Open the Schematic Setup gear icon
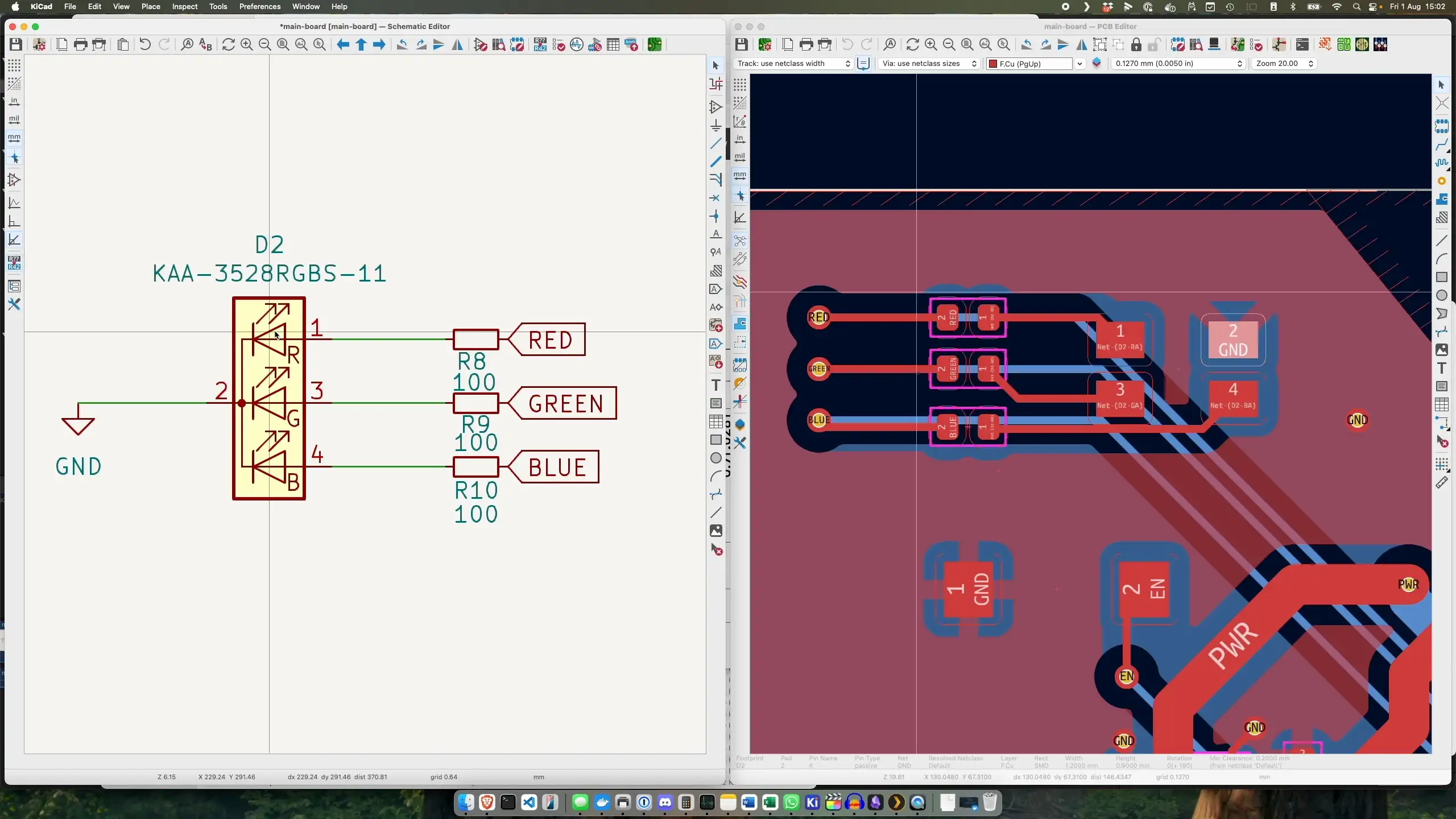 (x=39, y=44)
